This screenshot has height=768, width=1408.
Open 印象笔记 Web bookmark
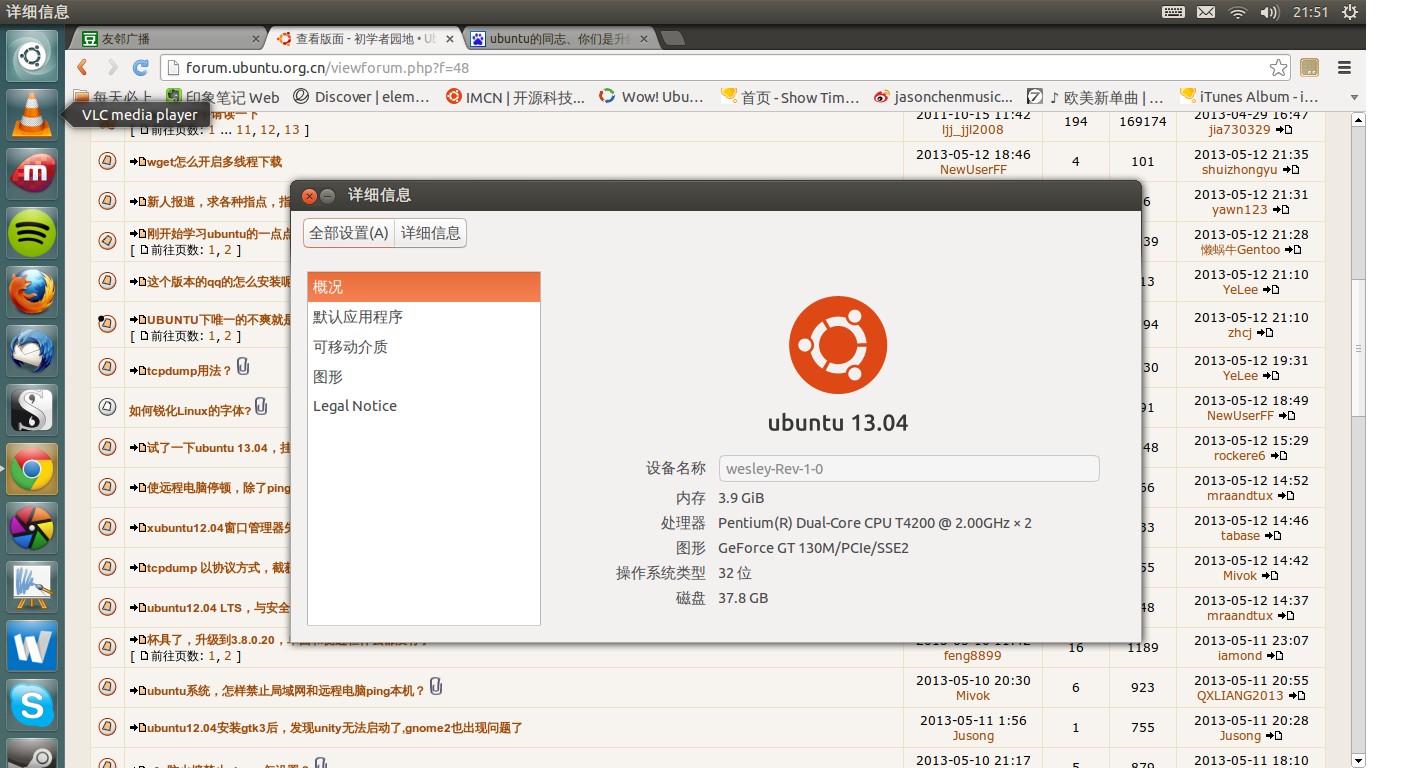222,97
